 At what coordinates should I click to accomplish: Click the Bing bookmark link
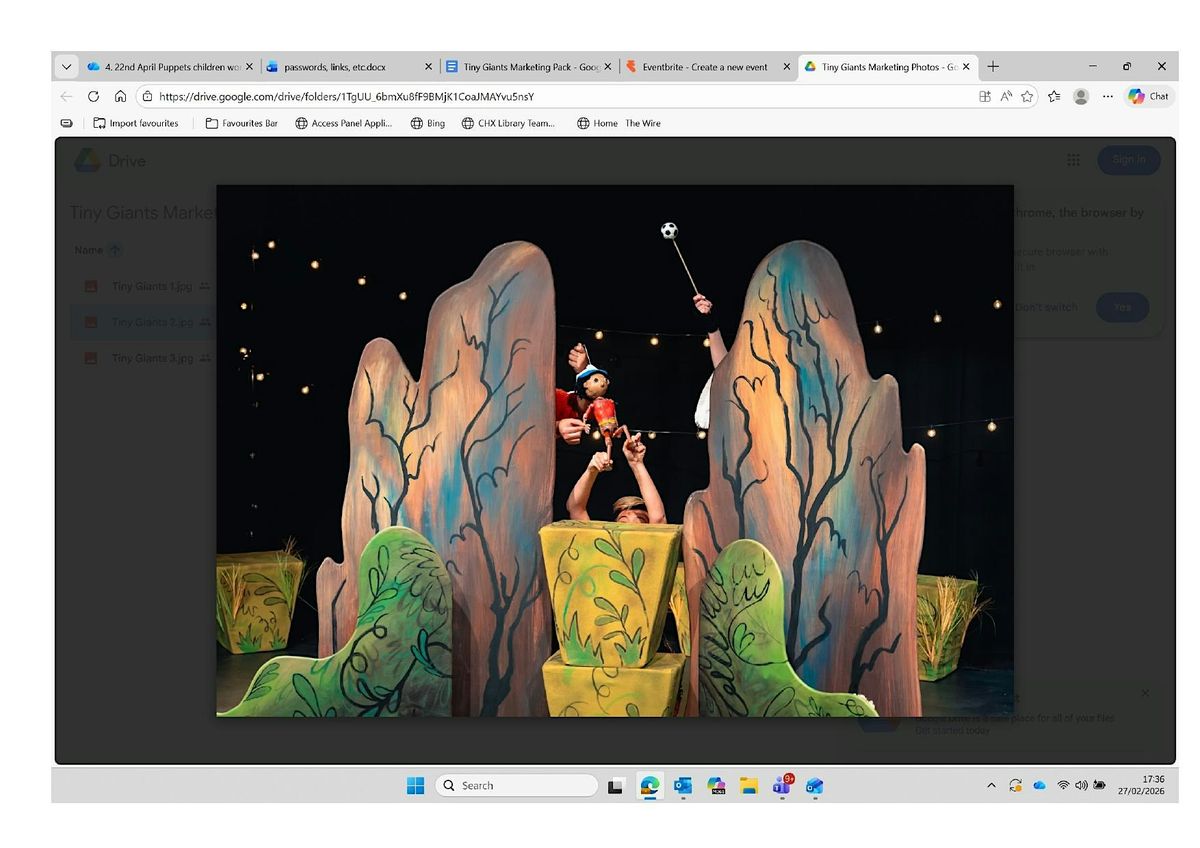pos(428,124)
